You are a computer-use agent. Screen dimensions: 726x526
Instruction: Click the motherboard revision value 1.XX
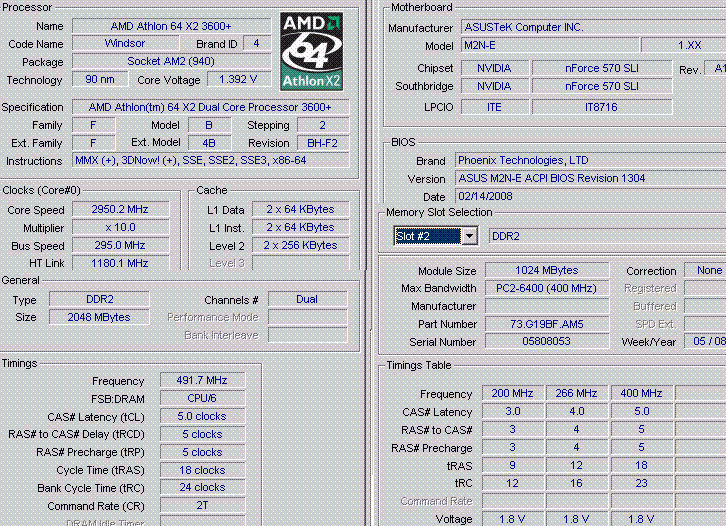point(684,45)
